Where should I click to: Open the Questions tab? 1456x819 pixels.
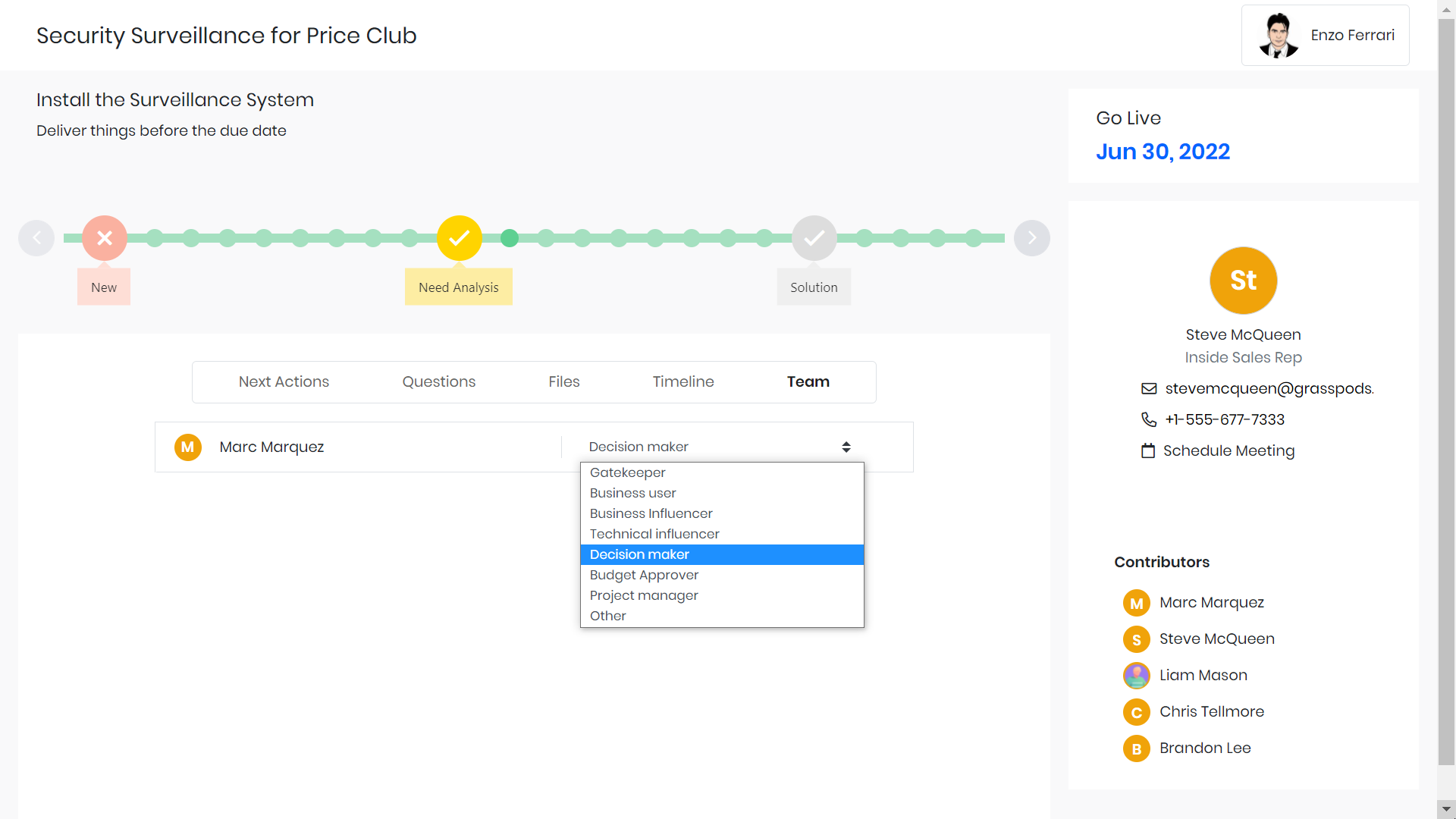coord(438,381)
